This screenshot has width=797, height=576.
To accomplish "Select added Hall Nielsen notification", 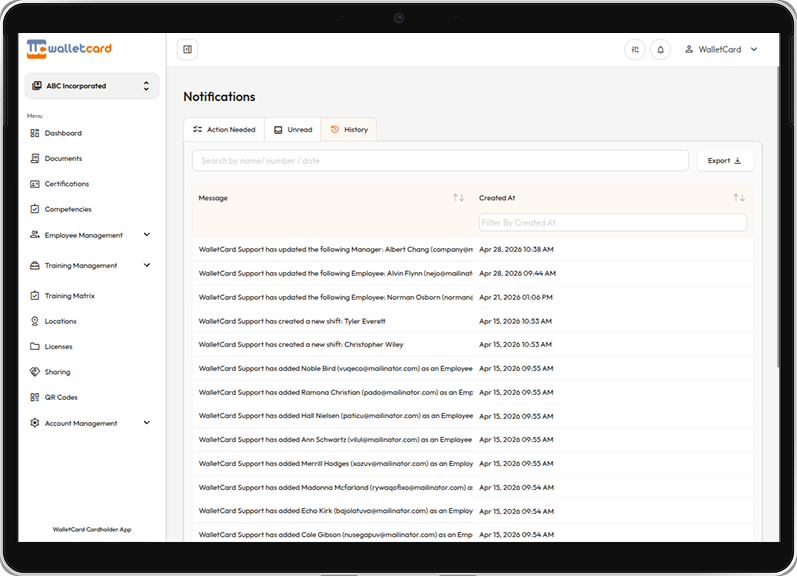I will click(472, 416).
